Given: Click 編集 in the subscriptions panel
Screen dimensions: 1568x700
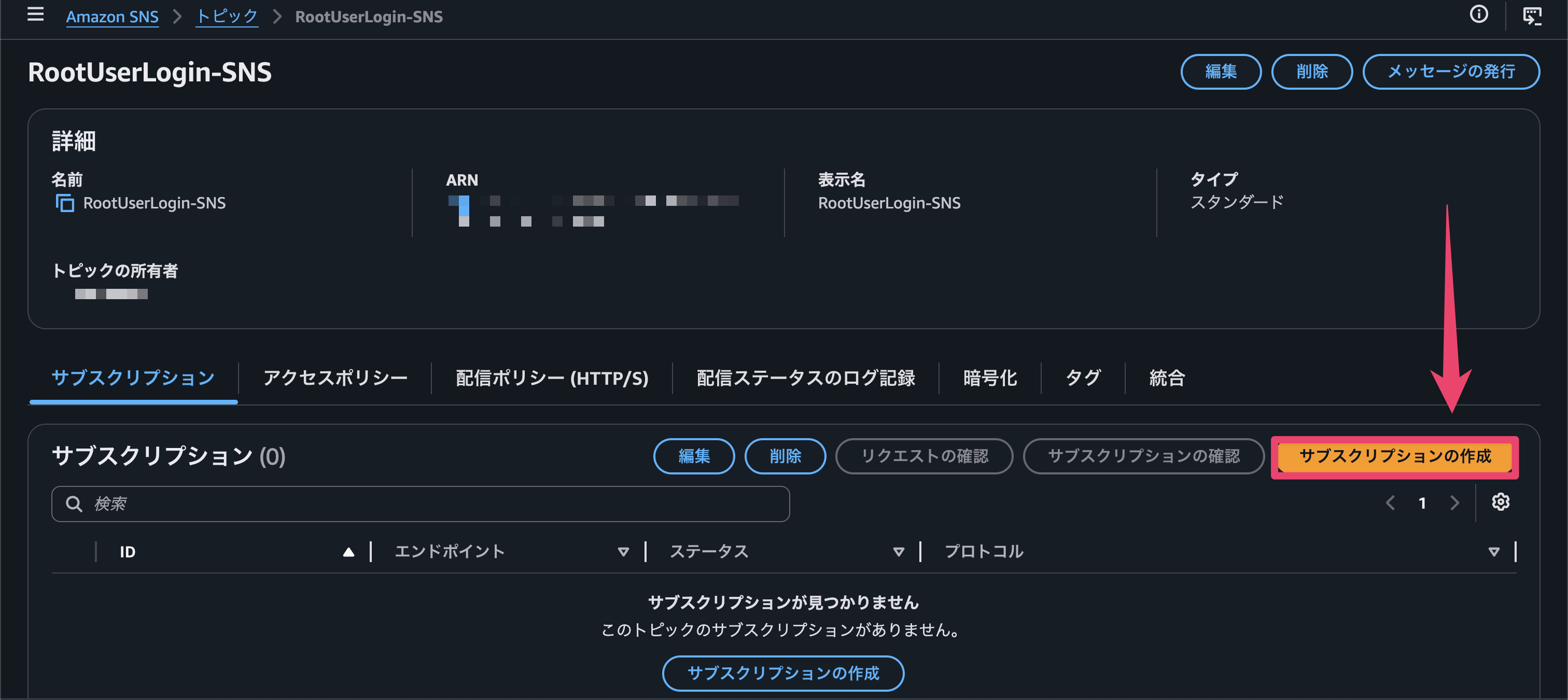Looking at the screenshot, I should (x=694, y=456).
